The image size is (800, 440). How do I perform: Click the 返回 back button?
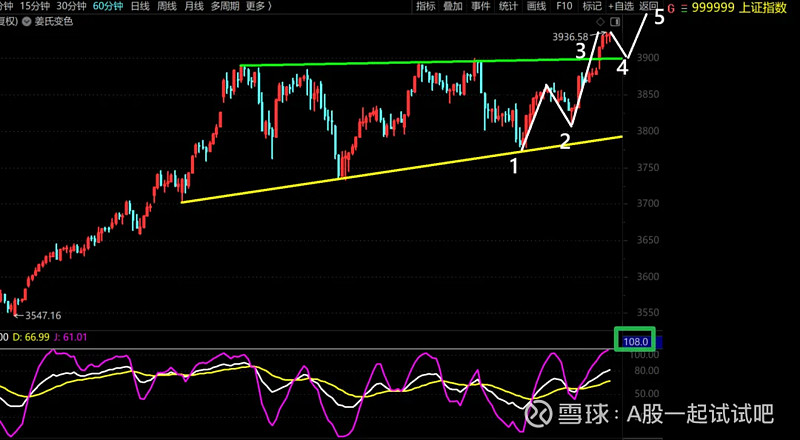coord(648,6)
